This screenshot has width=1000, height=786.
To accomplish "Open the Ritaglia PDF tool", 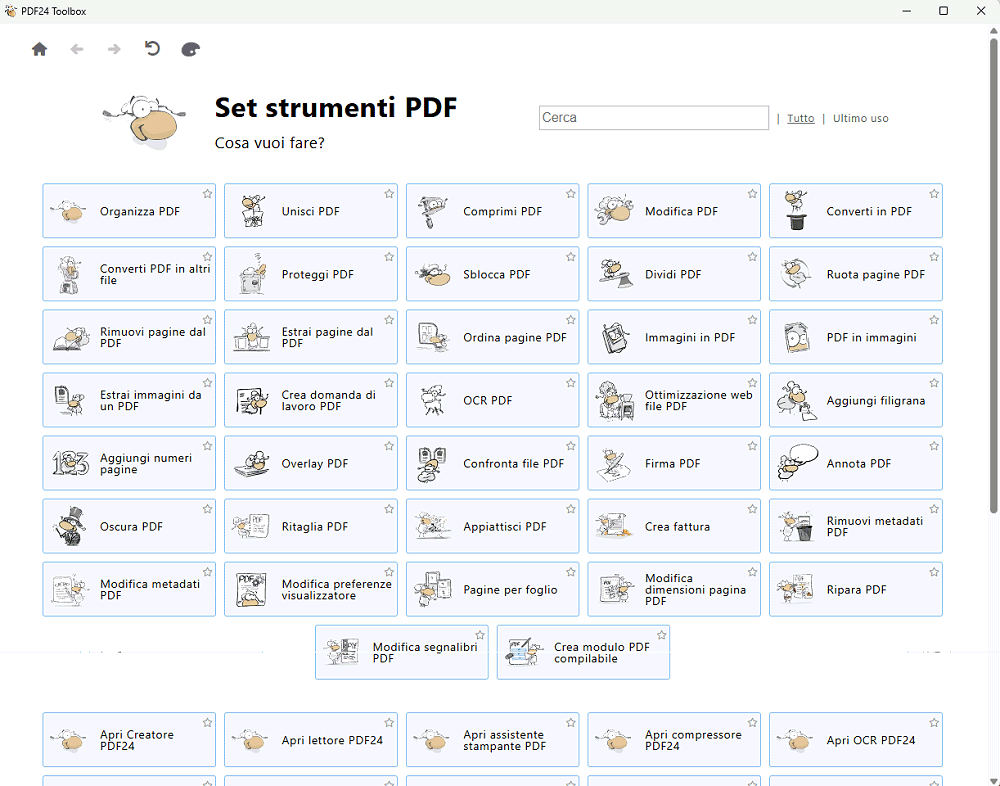I will [x=311, y=527].
